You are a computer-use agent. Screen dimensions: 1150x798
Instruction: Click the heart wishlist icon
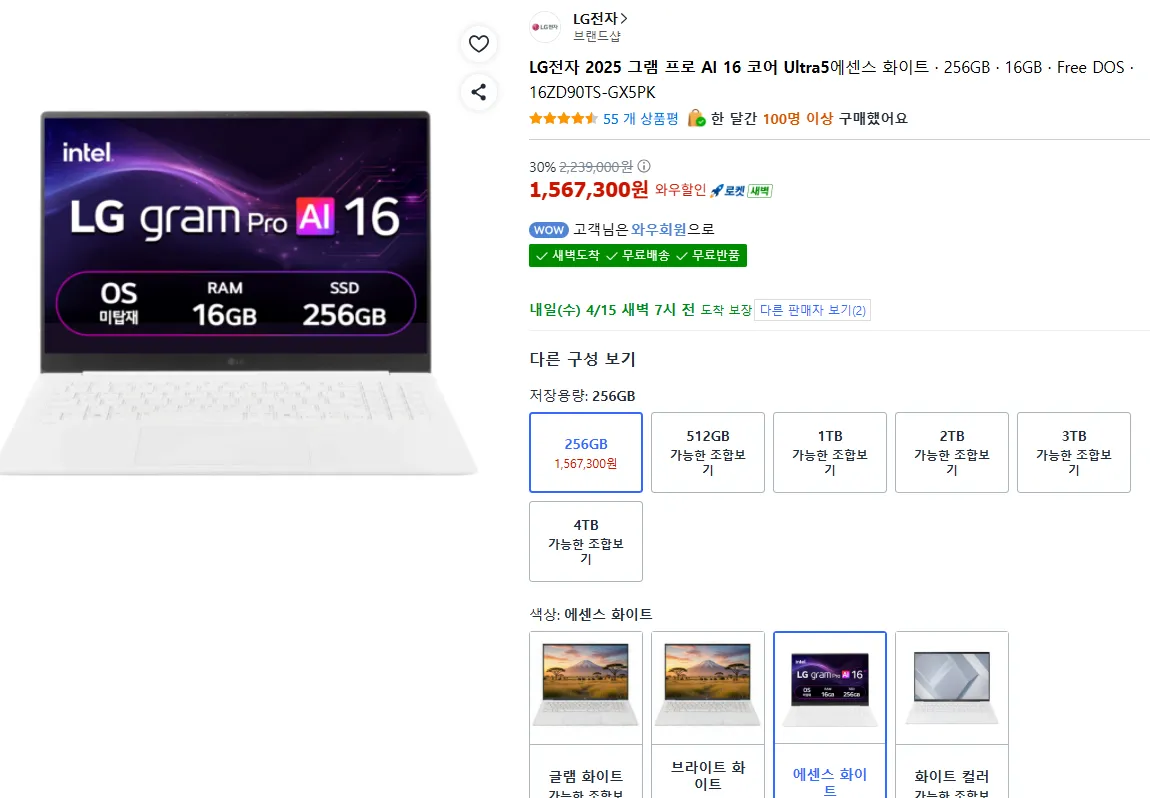point(478,43)
